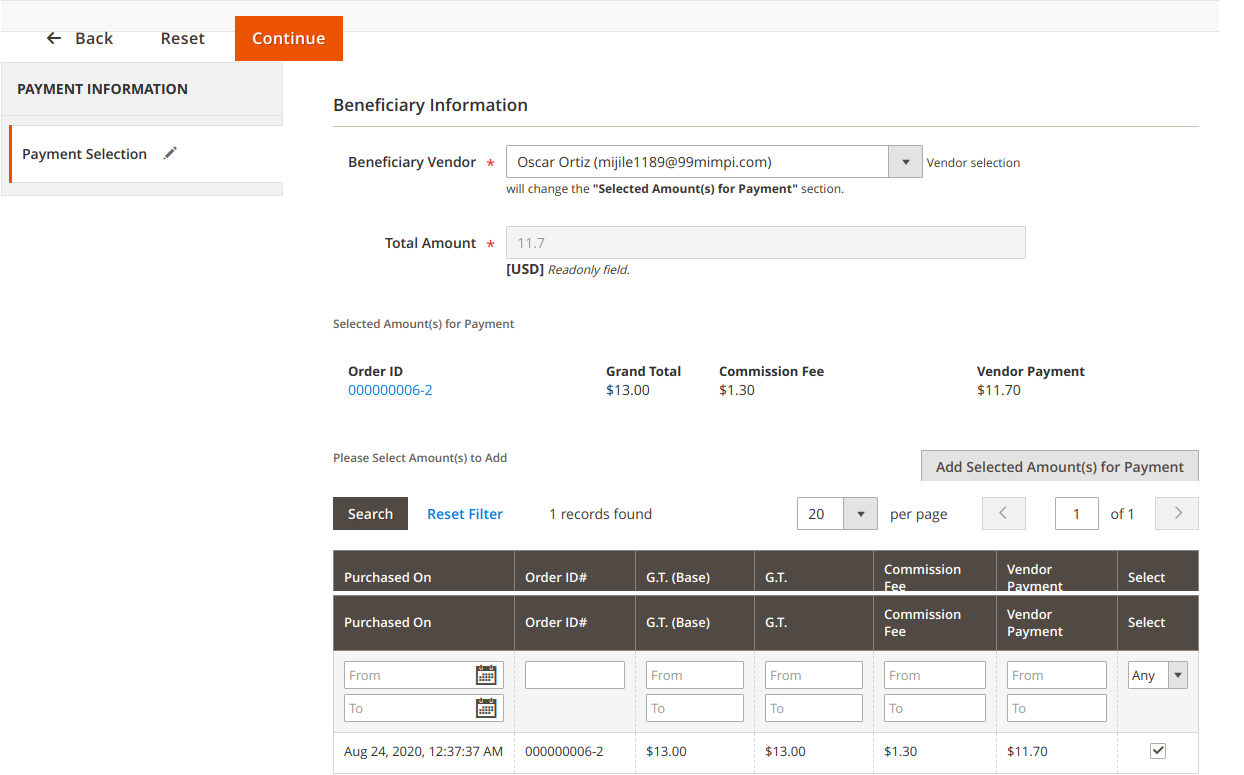The width and height of the screenshot is (1244, 775).
Task: Click the Order ID# filter input field
Action: [x=575, y=675]
